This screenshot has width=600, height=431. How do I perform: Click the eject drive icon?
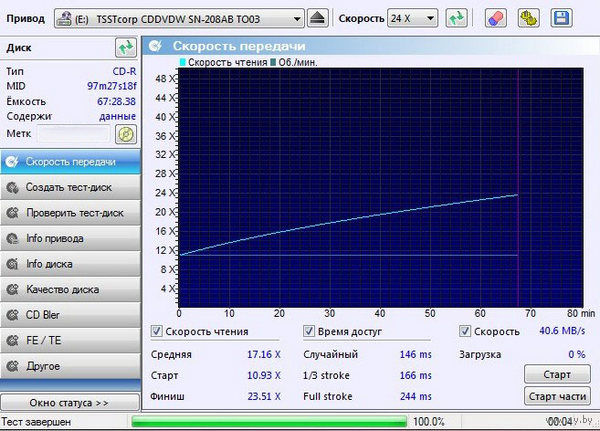pyautogui.click(x=318, y=18)
